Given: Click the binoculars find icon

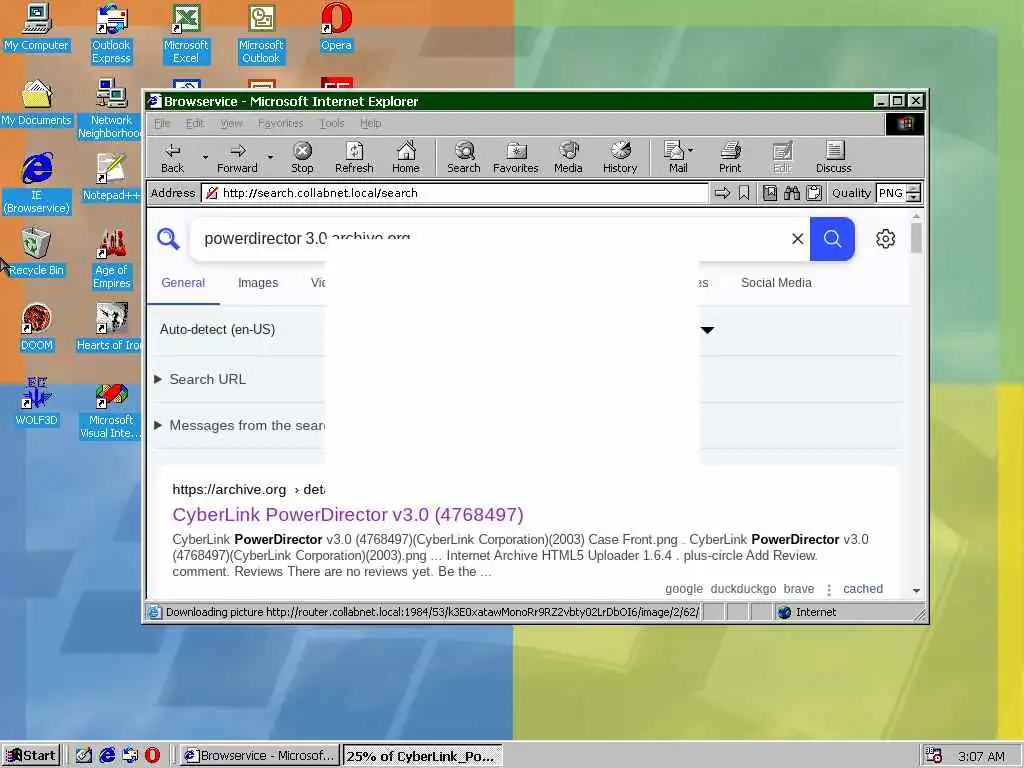Looking at the screenshot, I should (792, 193).
